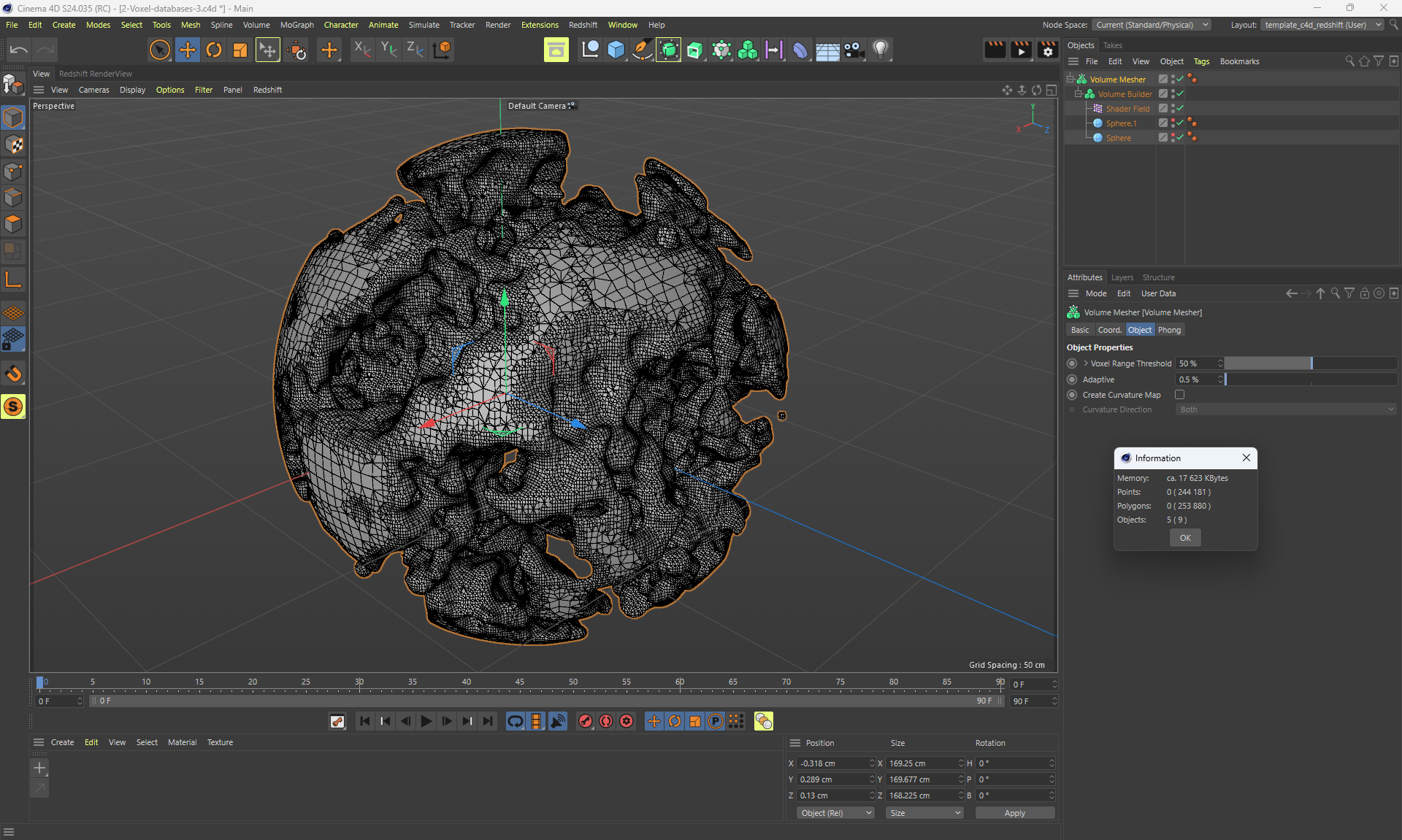Click Record Active Objects button
Viewport: 1402px width, 840px height.
coord(586,721)
